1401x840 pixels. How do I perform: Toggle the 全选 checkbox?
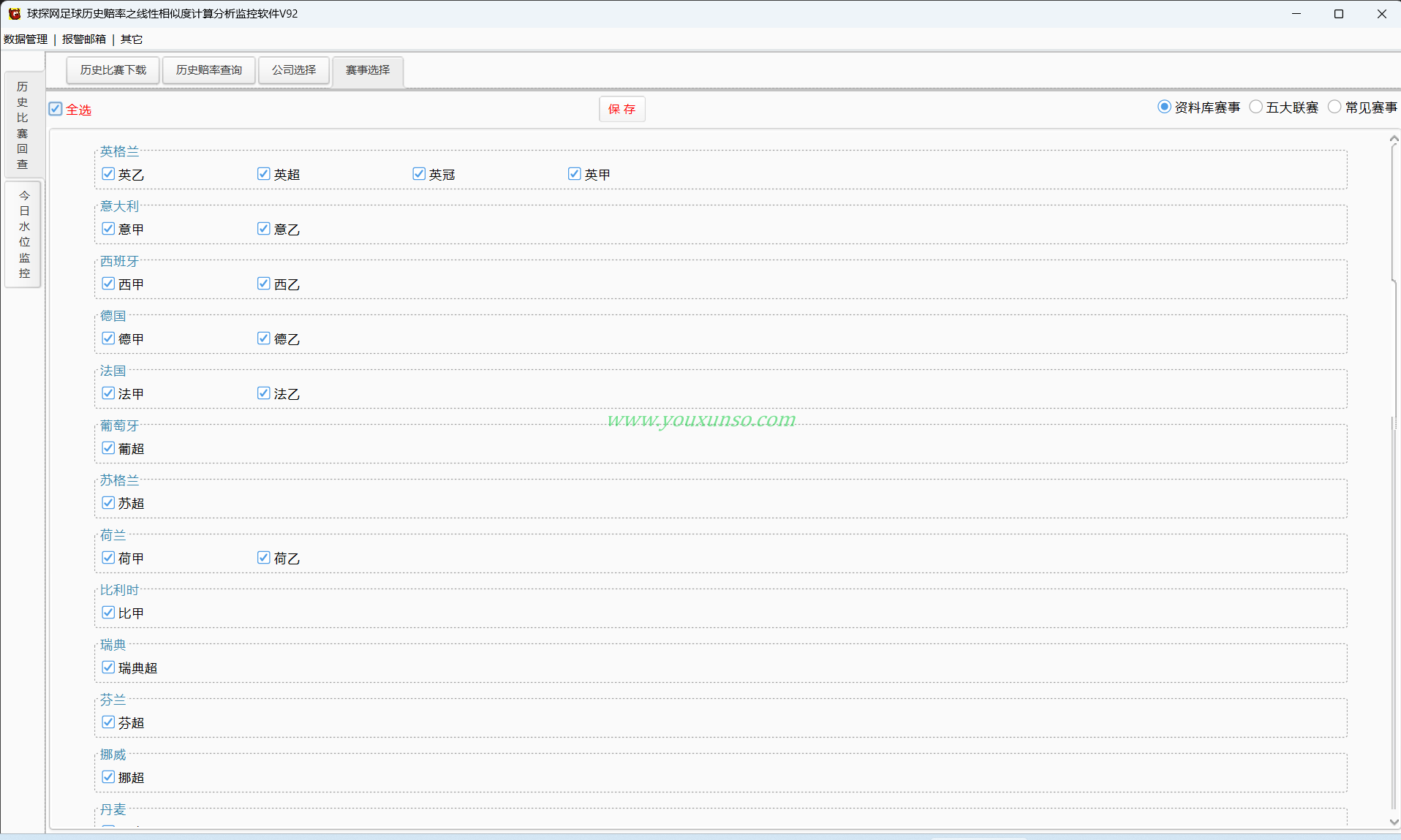pos(56,109)
